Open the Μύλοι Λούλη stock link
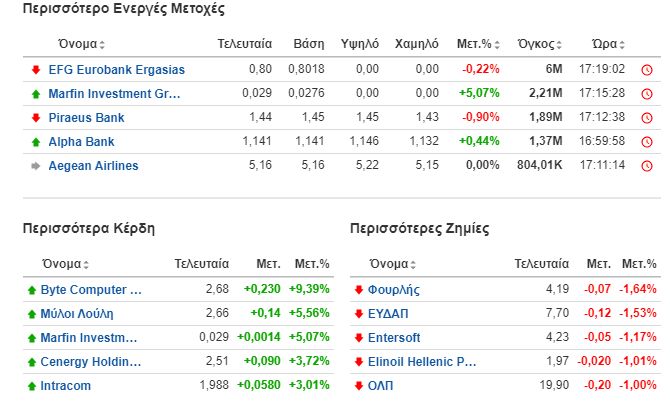This screenshot has width=670, height=405. pos(77,314)
